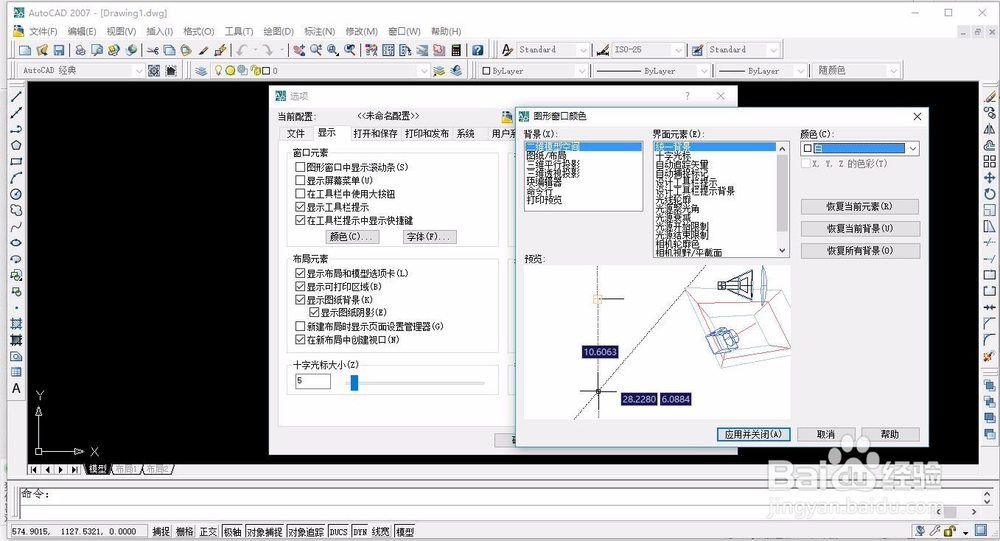Screen dimensions: 1000x541
Task: Select the Circle tool in the draw toolbar
Action: [16, 194]
